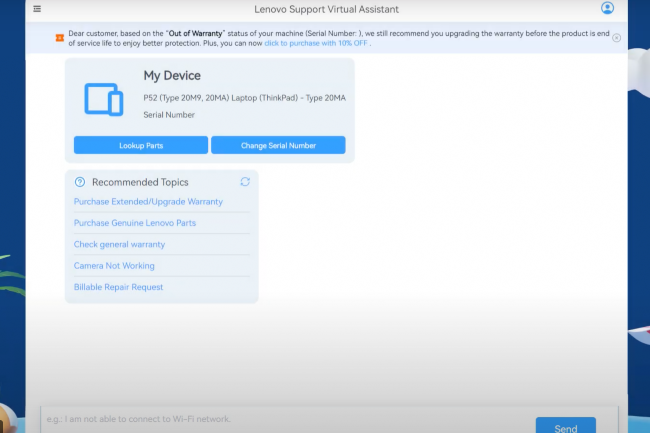Follow the 'click to purchase with 10% OFF' link
This screenshot has width=650, height=433.
pyautogui.click(x=316, y=43)
